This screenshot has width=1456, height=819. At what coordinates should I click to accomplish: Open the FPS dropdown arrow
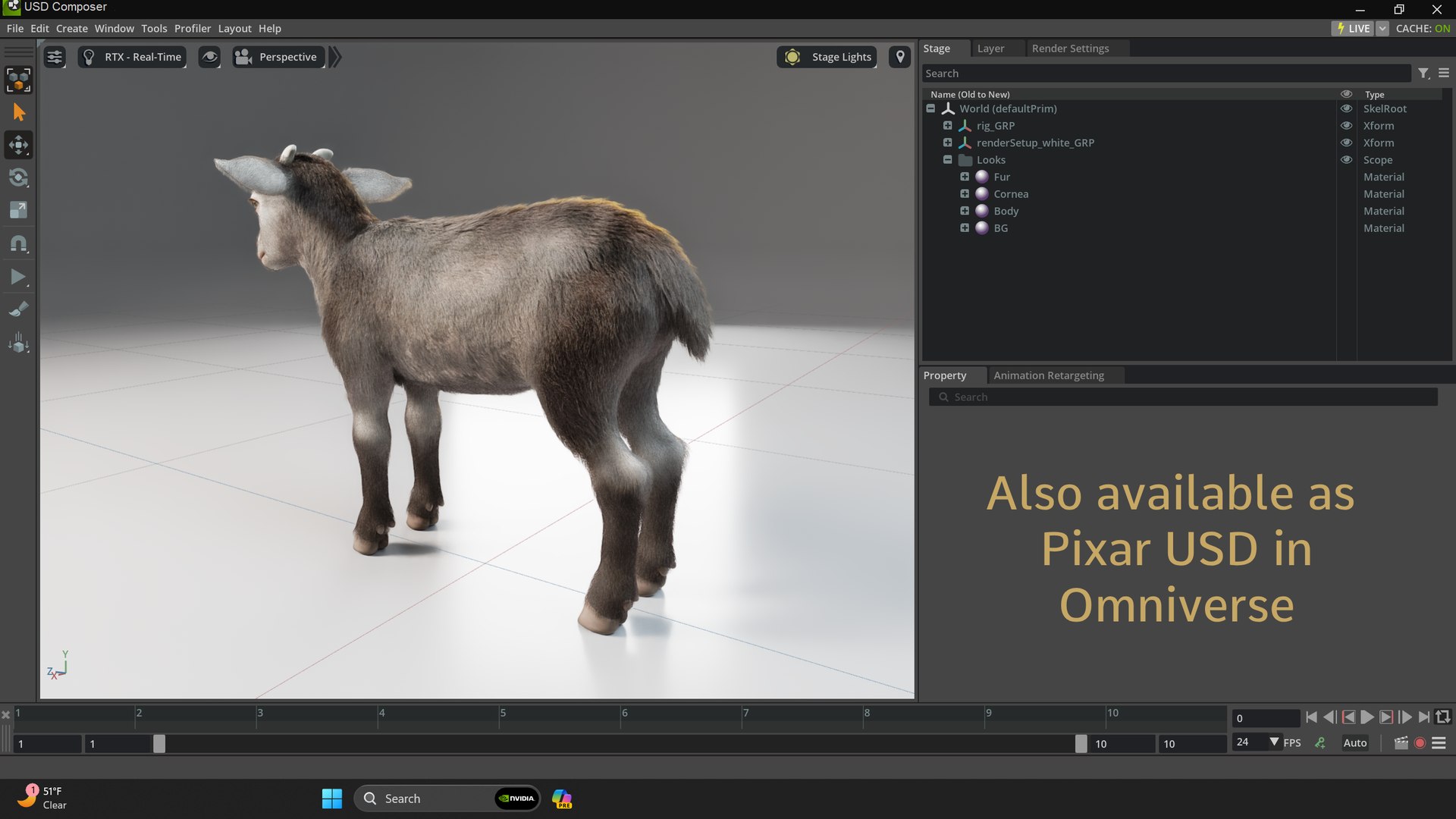pos(1274,742)
